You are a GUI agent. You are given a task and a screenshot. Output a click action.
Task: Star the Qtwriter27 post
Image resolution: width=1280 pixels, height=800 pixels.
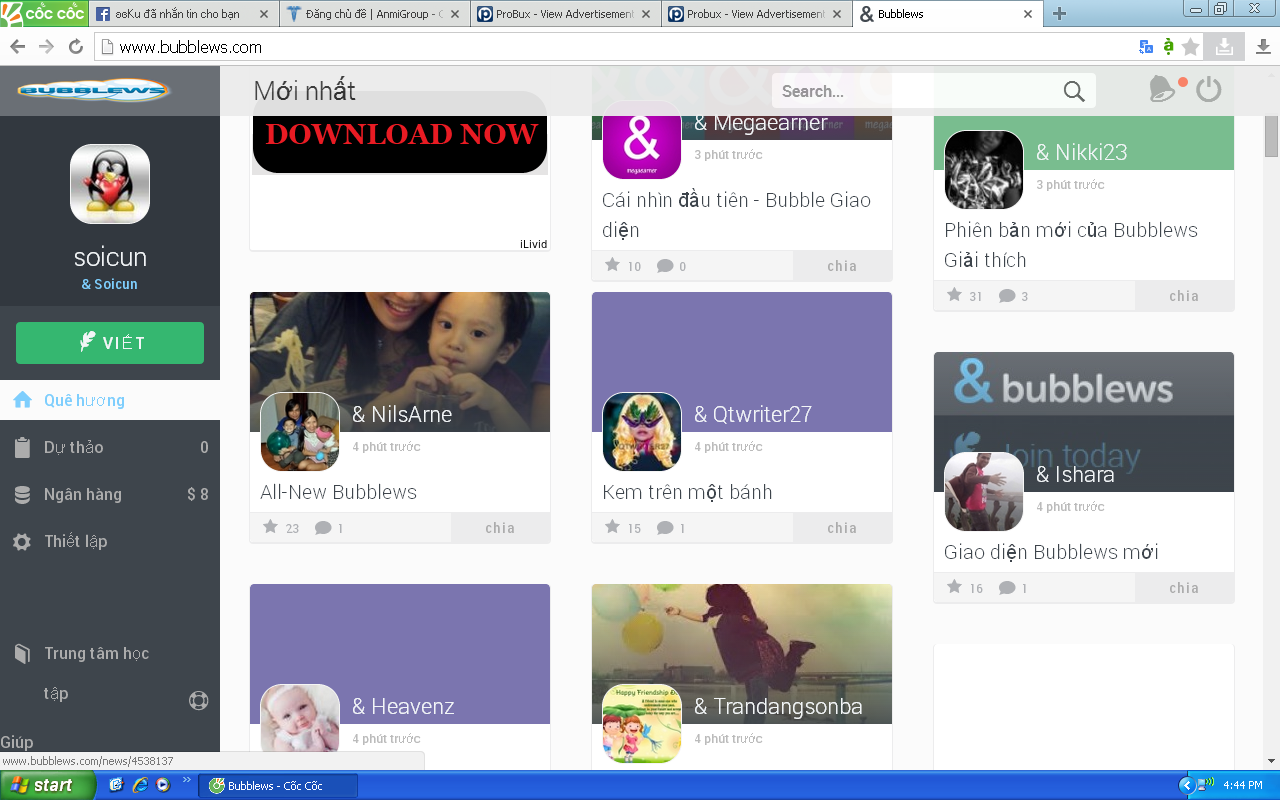(x=612, y=527)
